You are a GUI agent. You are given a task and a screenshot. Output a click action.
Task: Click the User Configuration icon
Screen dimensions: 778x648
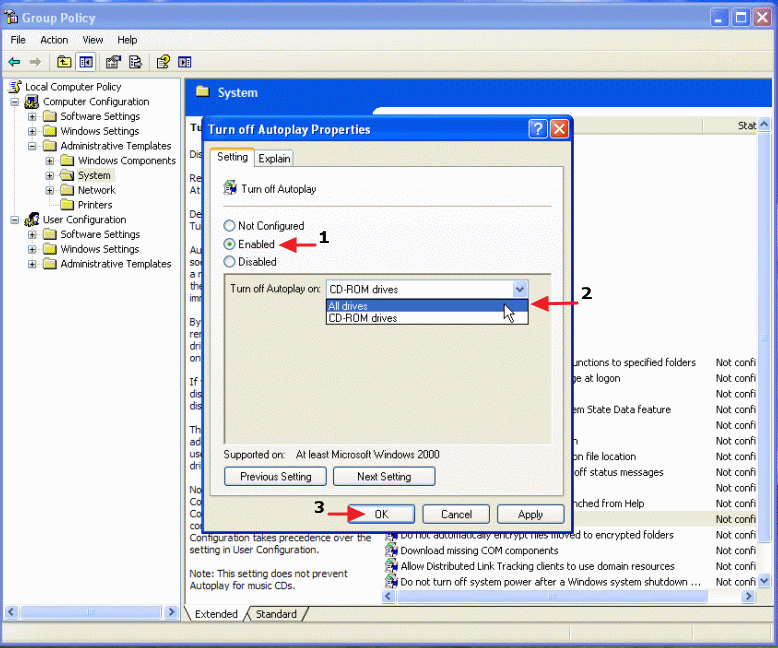coord(32,219)
